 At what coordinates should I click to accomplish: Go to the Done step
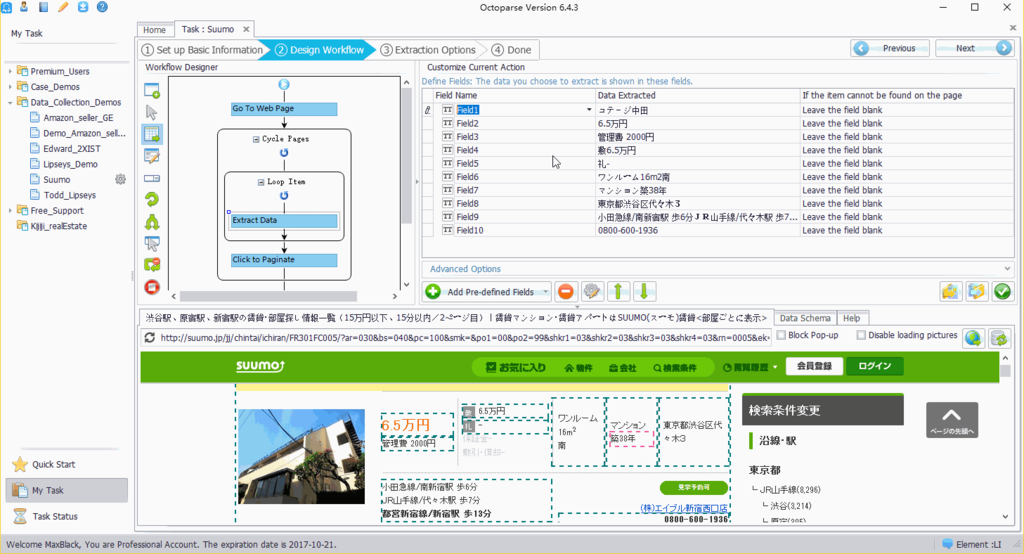click(x=511, y=50)
